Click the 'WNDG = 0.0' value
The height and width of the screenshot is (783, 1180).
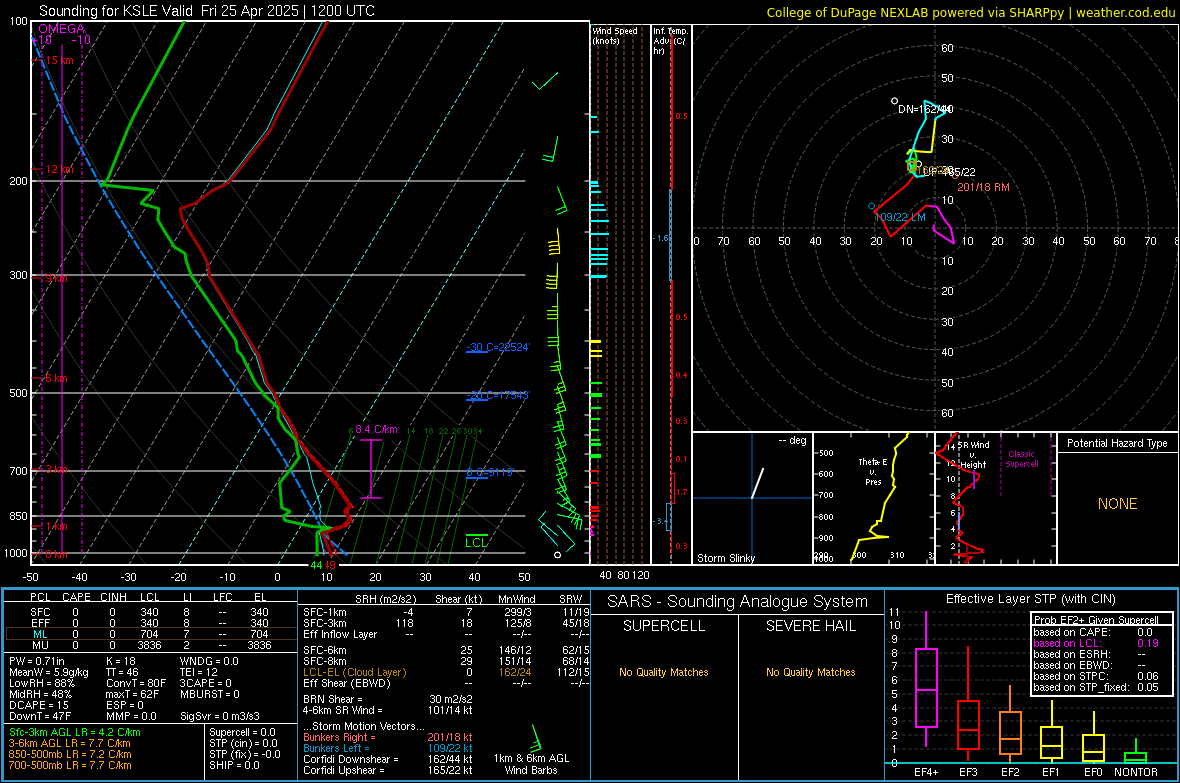point(208,661)
